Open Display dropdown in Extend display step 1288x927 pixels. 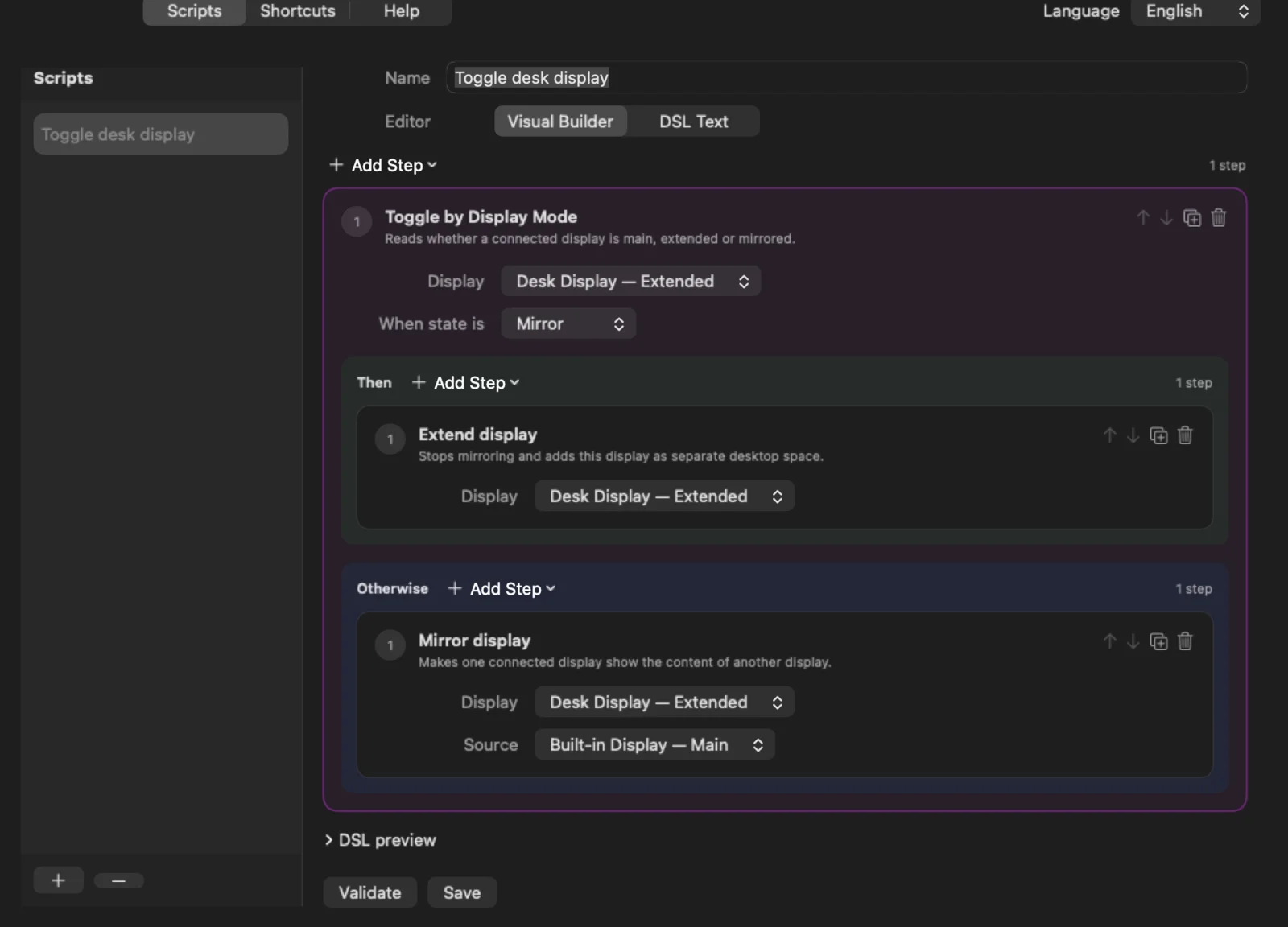coord(664,496)
